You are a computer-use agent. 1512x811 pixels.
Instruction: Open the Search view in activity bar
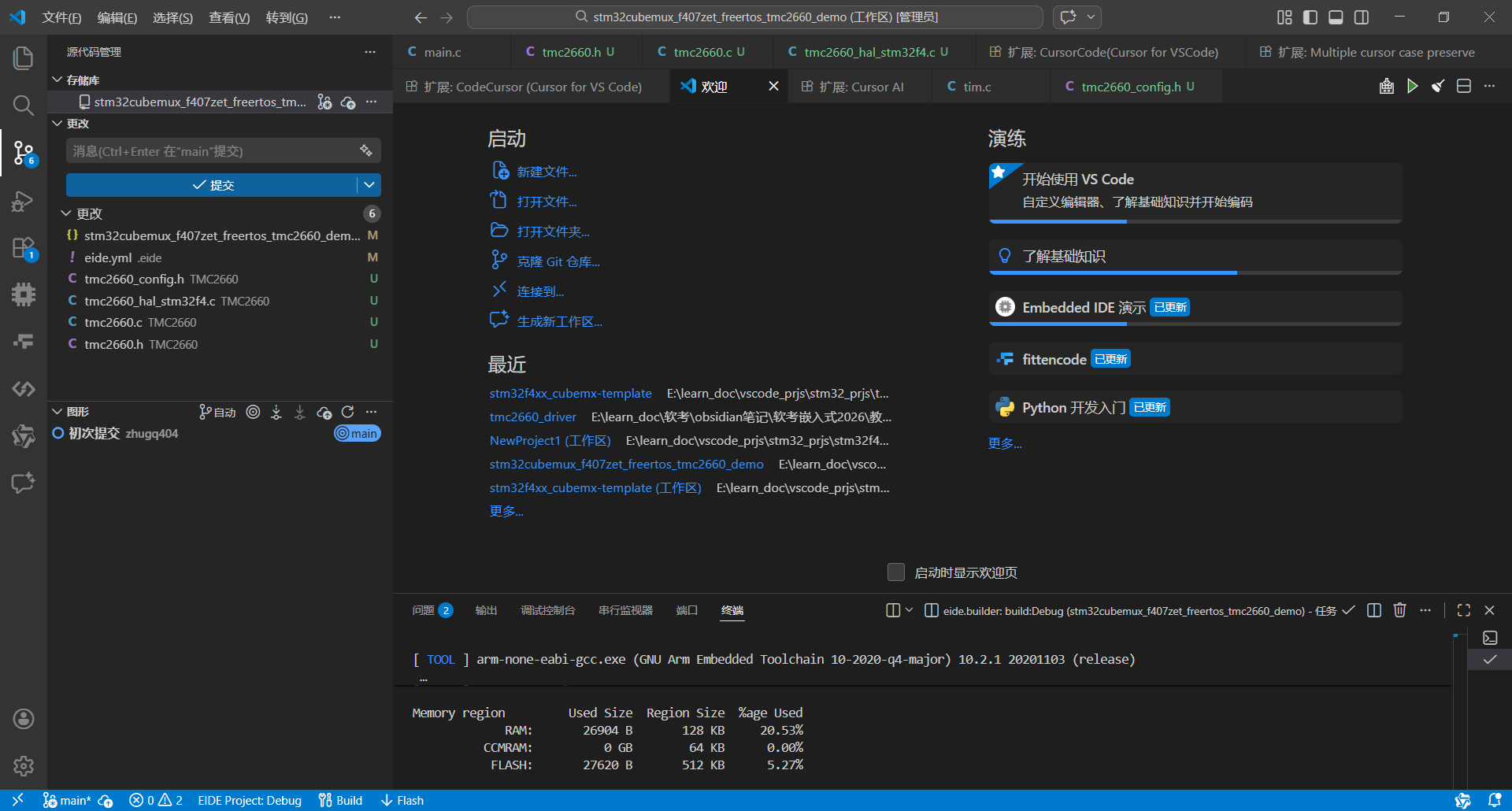coord(24,105)
